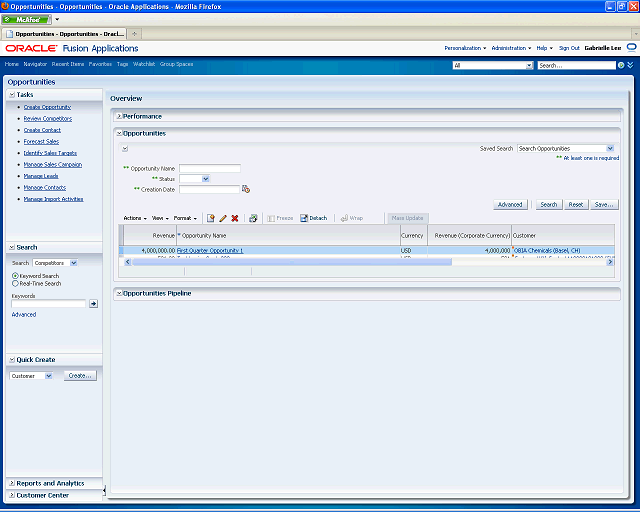Screen dimensions: 640x512
Task: Open the Administration menu
Action: [x=511, y=48]
